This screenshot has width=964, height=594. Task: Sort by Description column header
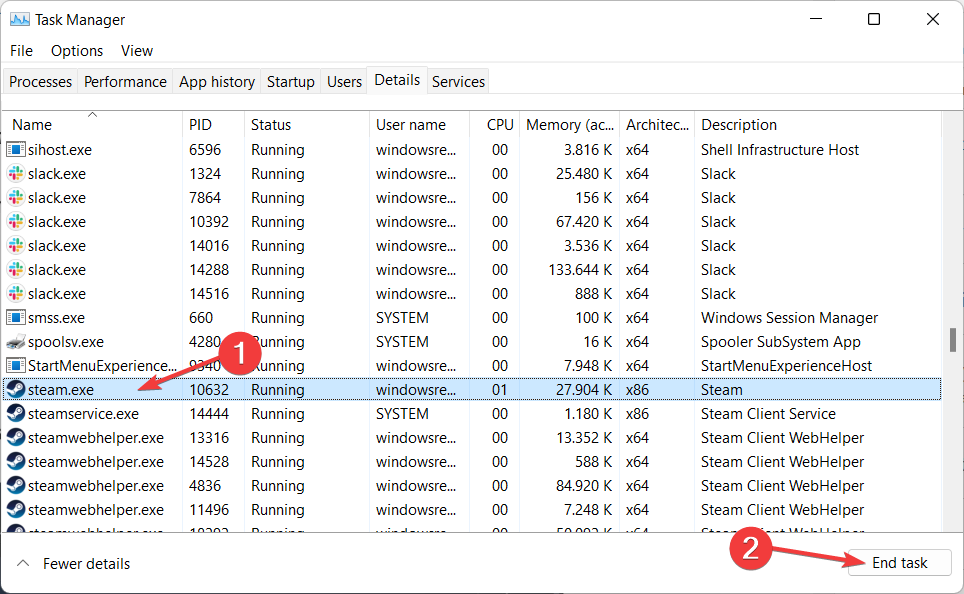[x=818, y=125]
